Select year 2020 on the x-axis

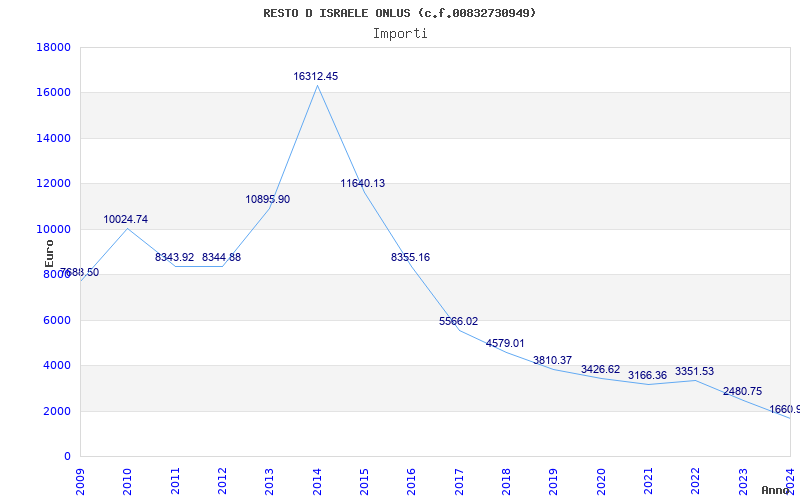pyautogui.click(x=601, y=482)
